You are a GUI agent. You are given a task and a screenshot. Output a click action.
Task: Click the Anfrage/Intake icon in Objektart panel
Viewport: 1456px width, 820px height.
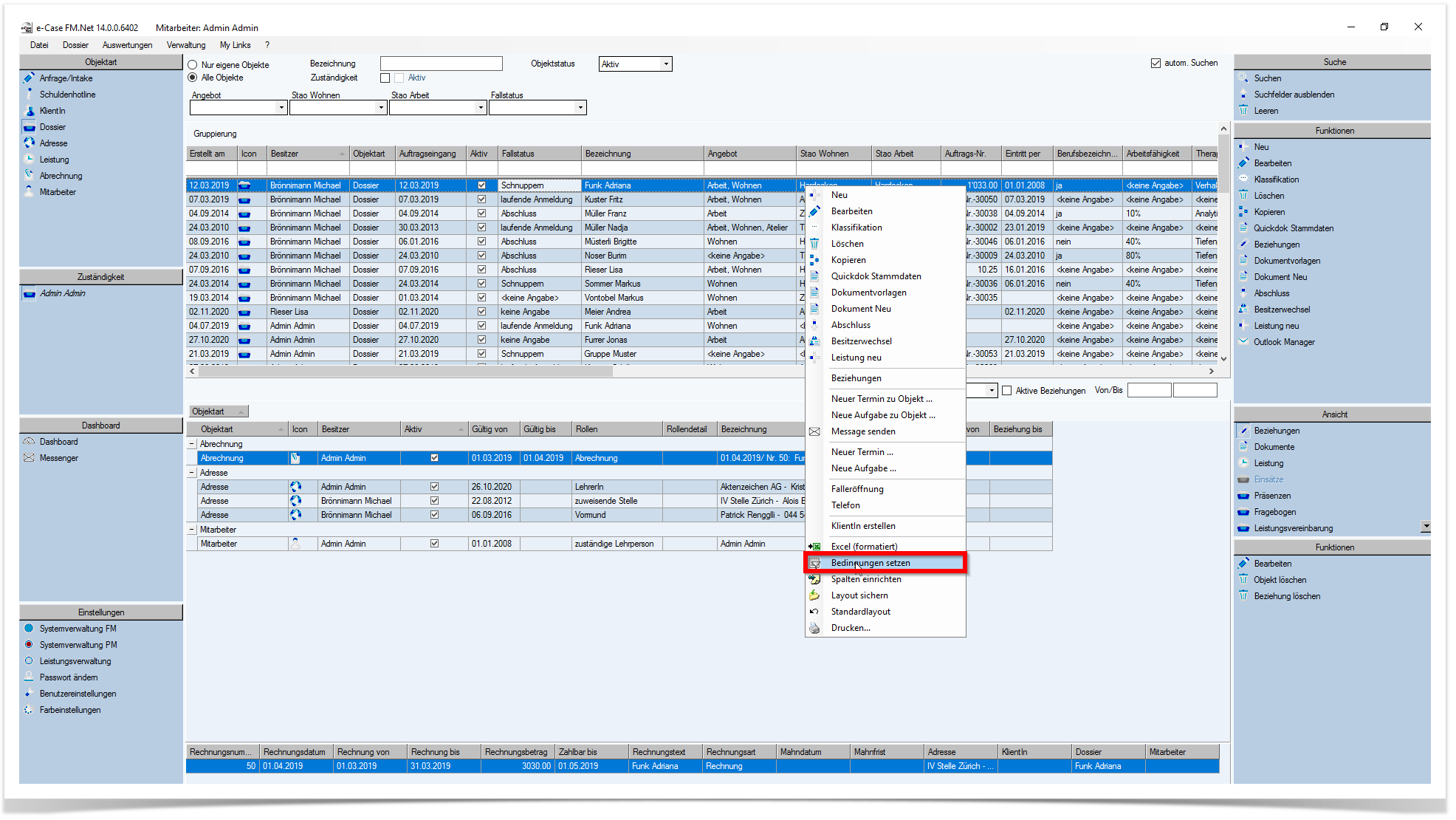pos(29,78)
